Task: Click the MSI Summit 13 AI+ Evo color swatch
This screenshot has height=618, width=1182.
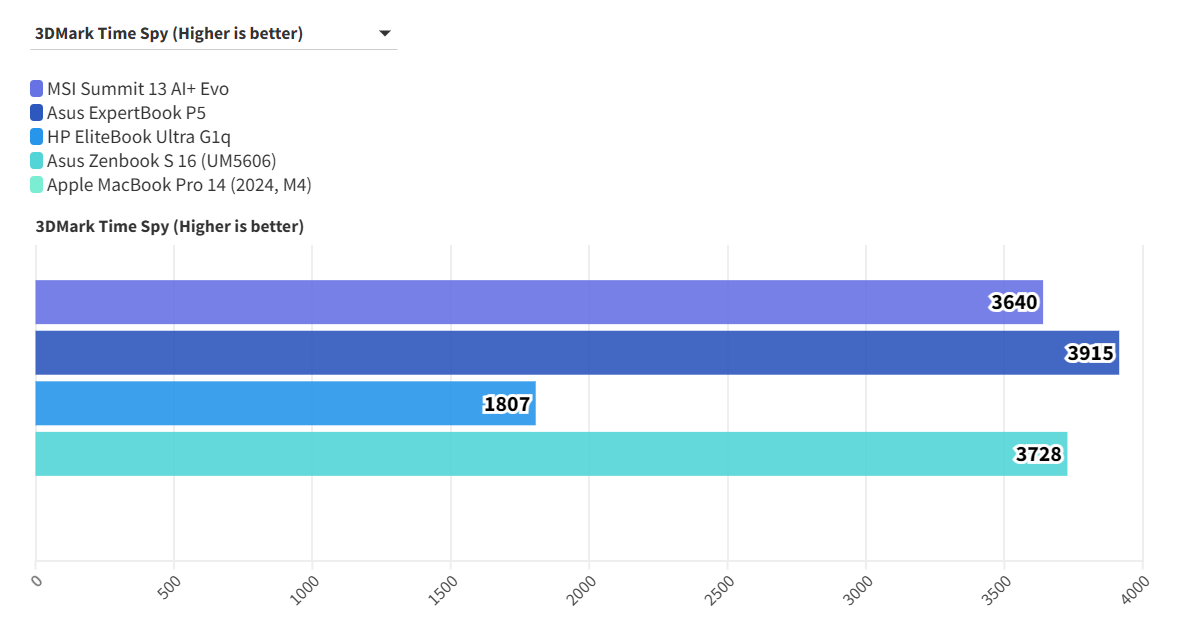Action: pos(37,89)
